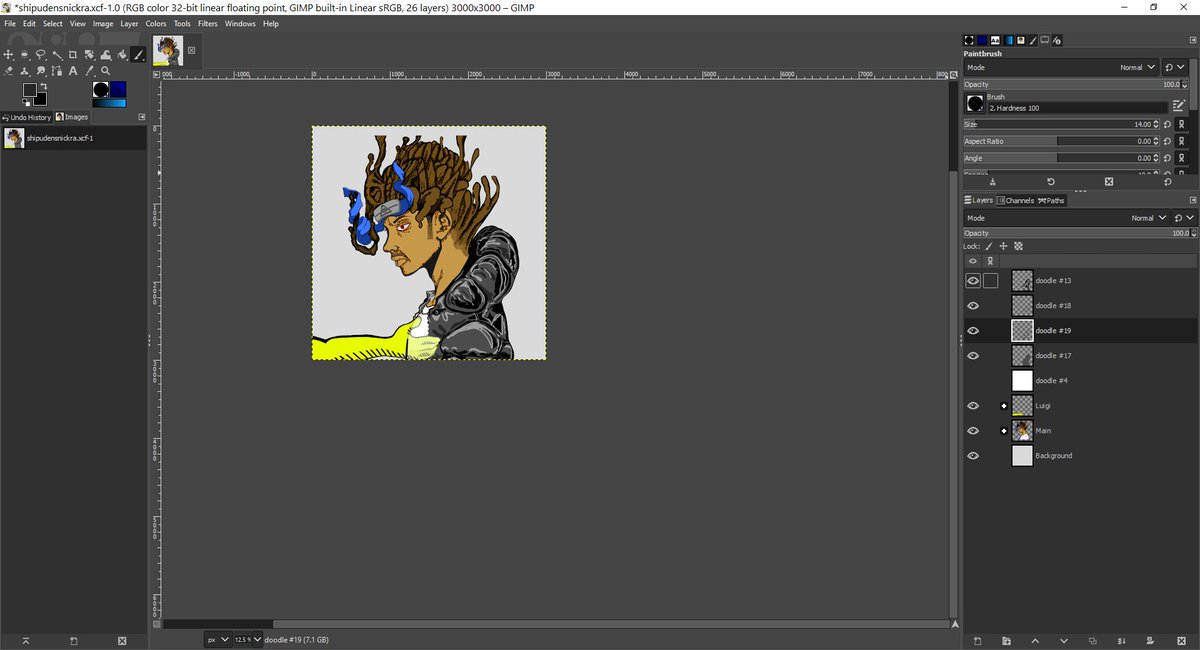Select the Text tool

73,71
